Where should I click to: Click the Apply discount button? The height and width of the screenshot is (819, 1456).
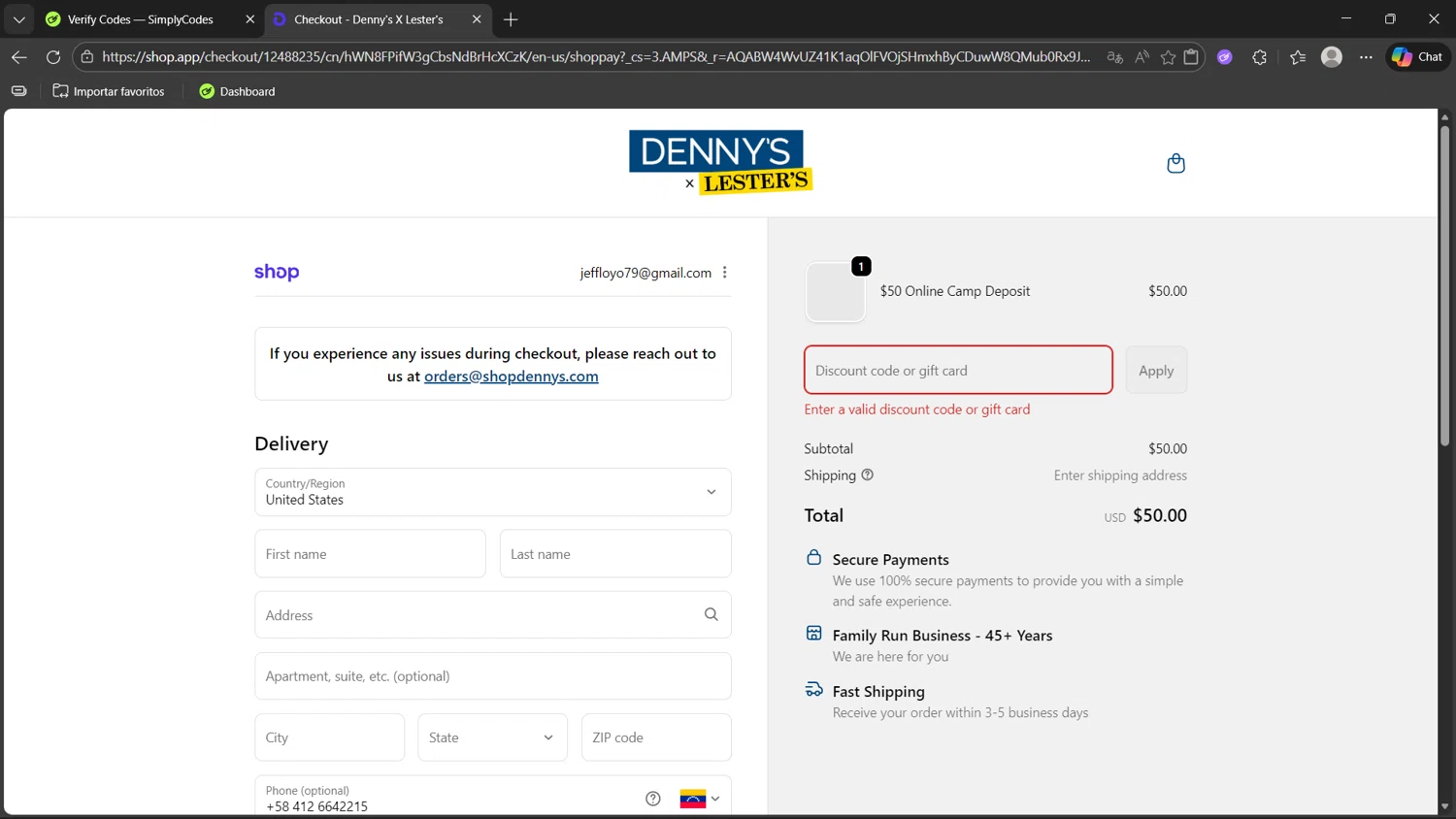(1156, 370)
